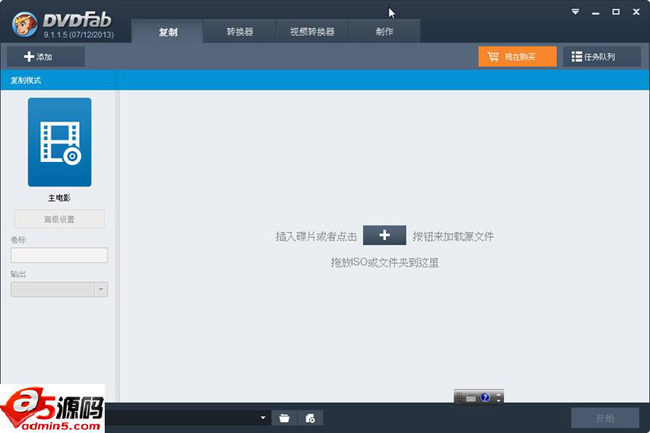Open the output folder browse icon
This screenshot has height=433, width=650.
tap(284, 418)
